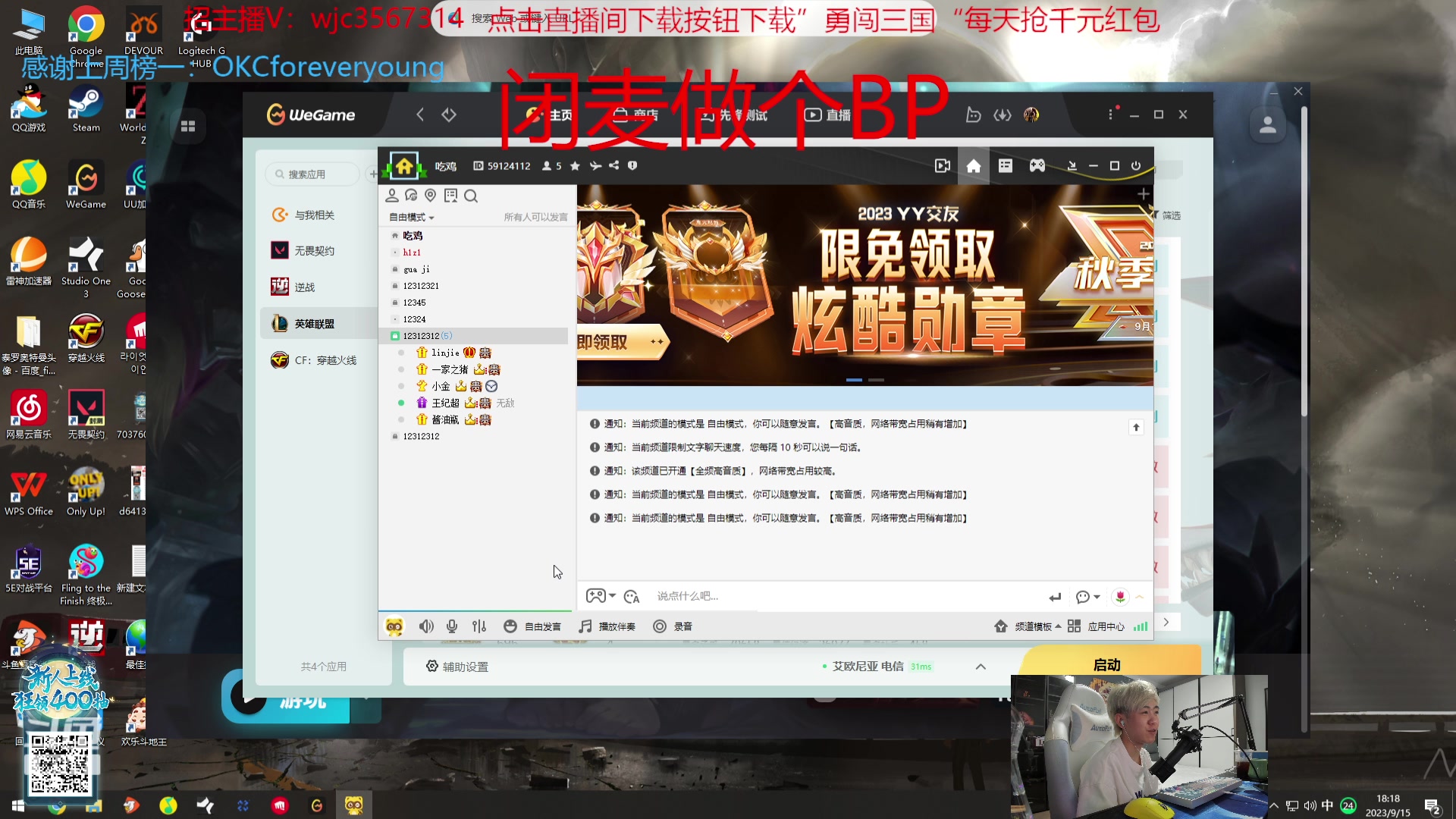
Task: Expand the gift panel with the up chevron
Action: click(1140, 597)
